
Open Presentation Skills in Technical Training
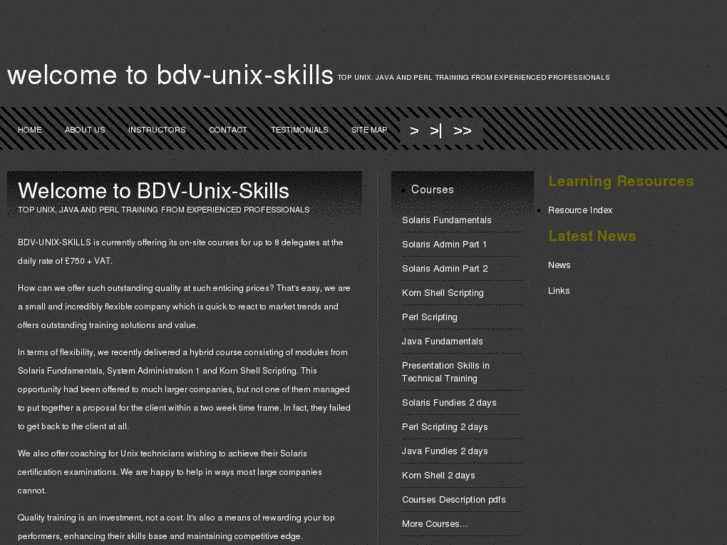click(x=446, y=372)
